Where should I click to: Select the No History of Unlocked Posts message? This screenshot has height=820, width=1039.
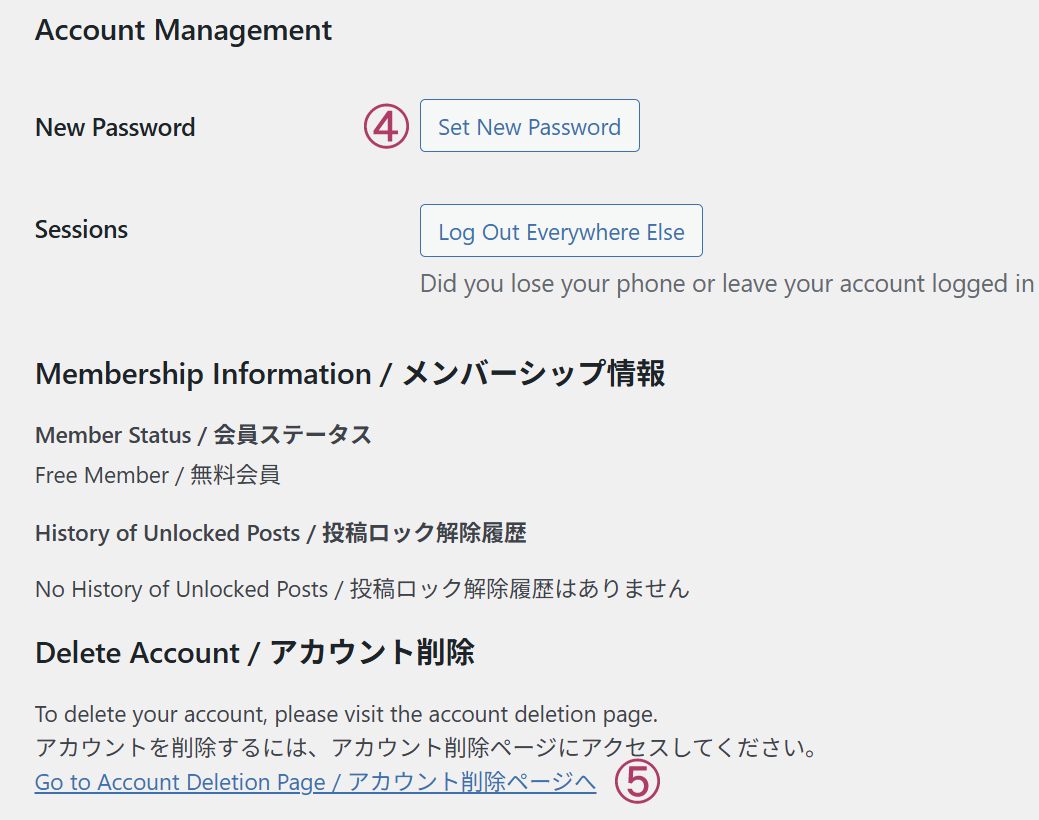pyautogui.click(x=362, y=589)
